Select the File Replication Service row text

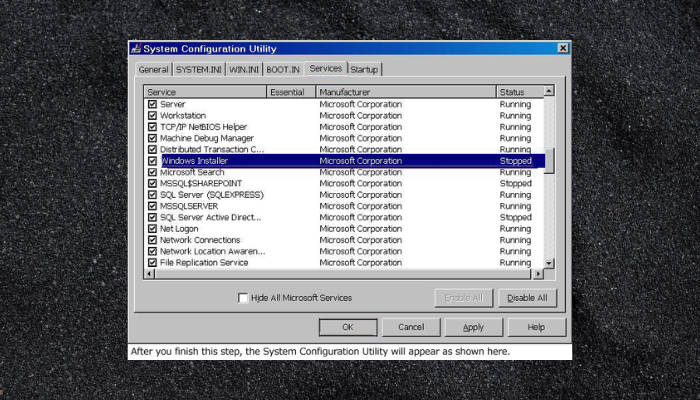[204, 262]
